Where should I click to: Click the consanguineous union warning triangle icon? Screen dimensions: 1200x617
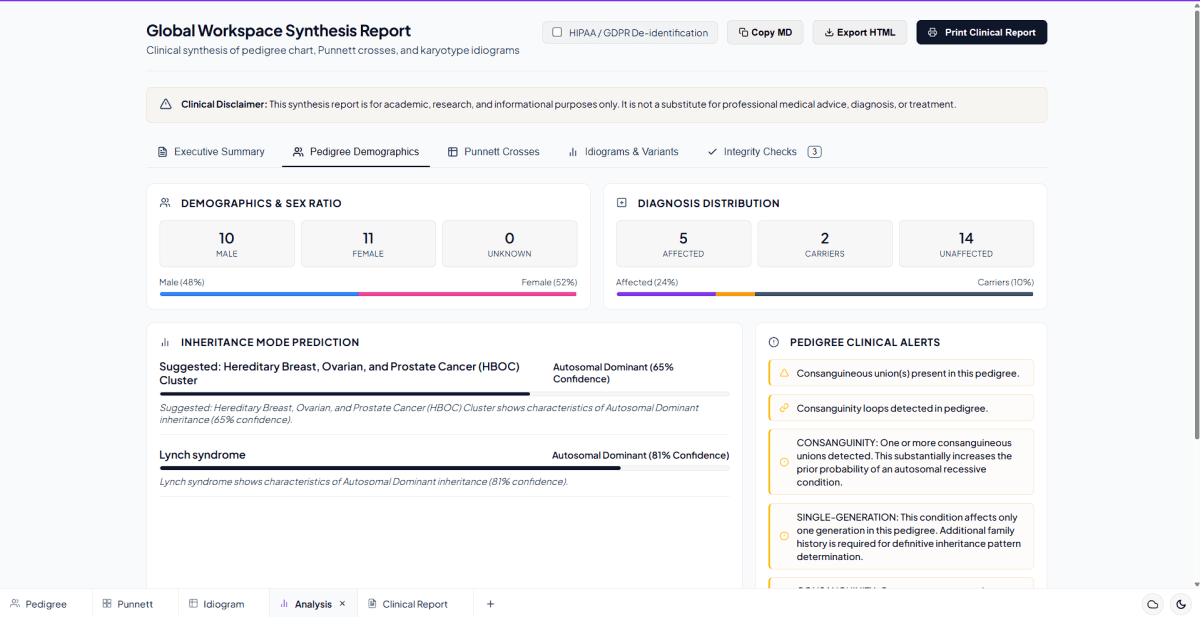(784, 373)
